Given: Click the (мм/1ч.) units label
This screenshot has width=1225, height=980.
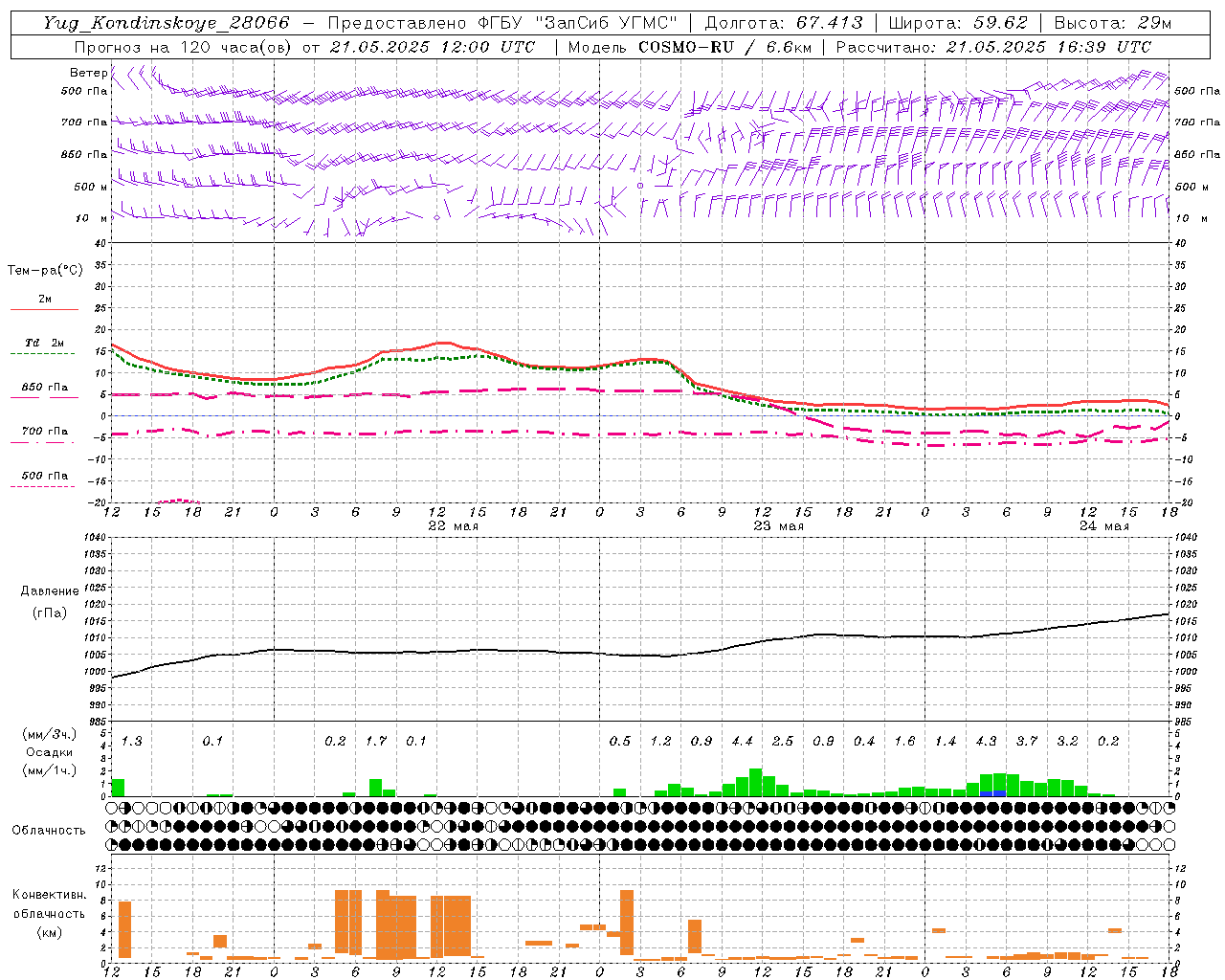Looking at the screenshot, I should pyautogui.click(x=50, y=770).
